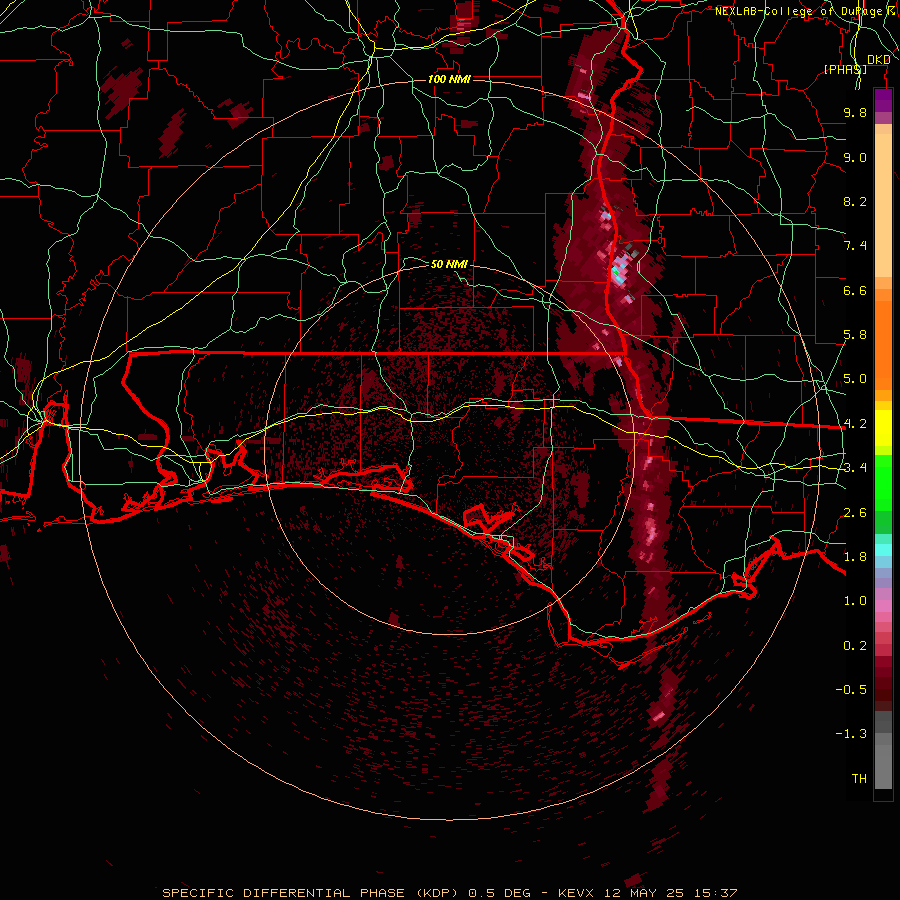Viewport: 900px width, 900px height.
Task: Click the yellow swatch beside the 4.2 value
Action: (x=883, y=427)
